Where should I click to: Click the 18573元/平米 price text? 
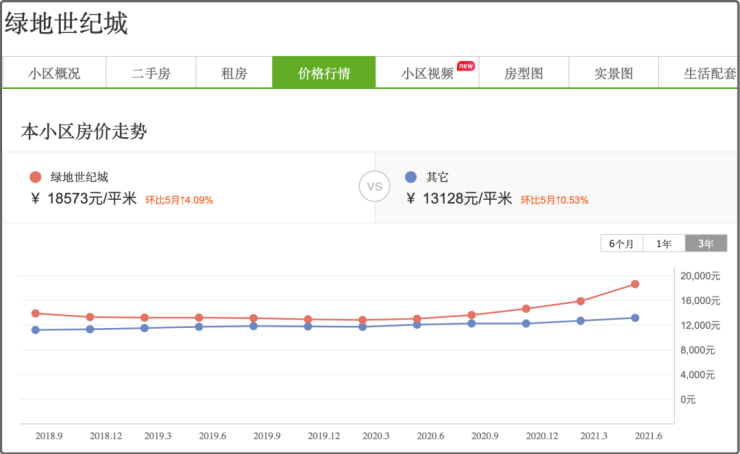(x=91, y=198)
